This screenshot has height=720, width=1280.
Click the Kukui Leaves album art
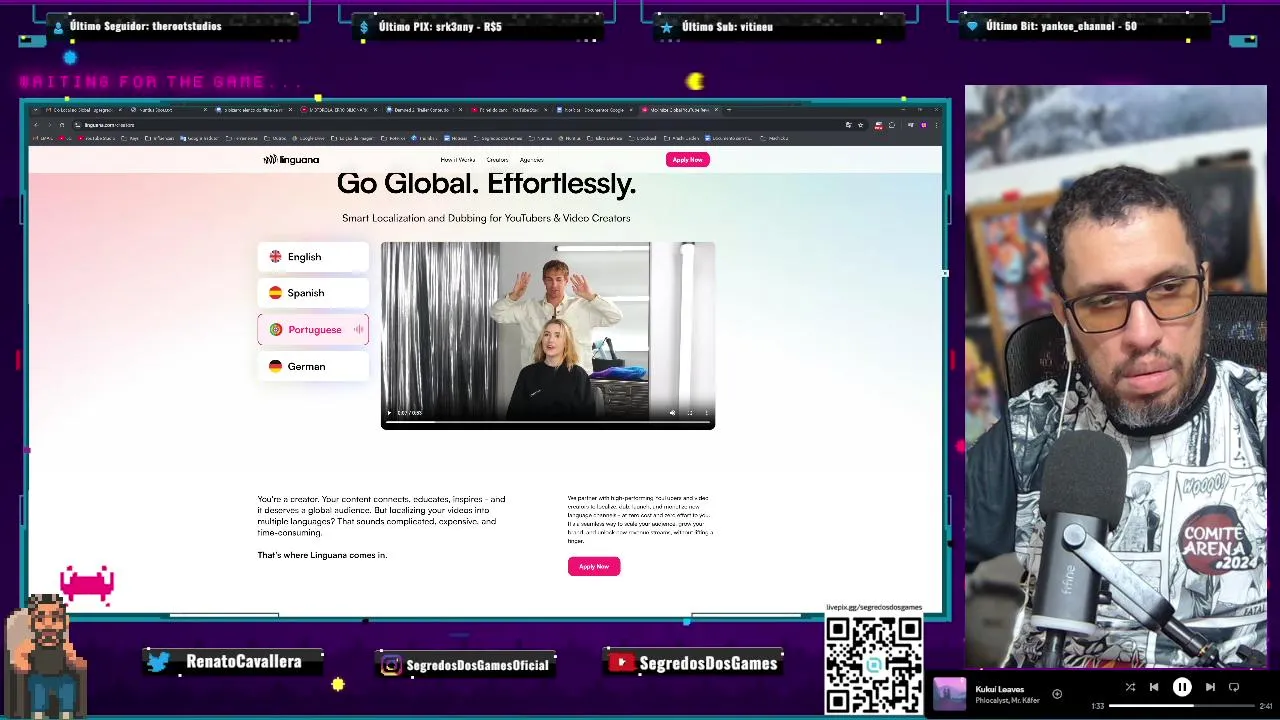[949, 694]
